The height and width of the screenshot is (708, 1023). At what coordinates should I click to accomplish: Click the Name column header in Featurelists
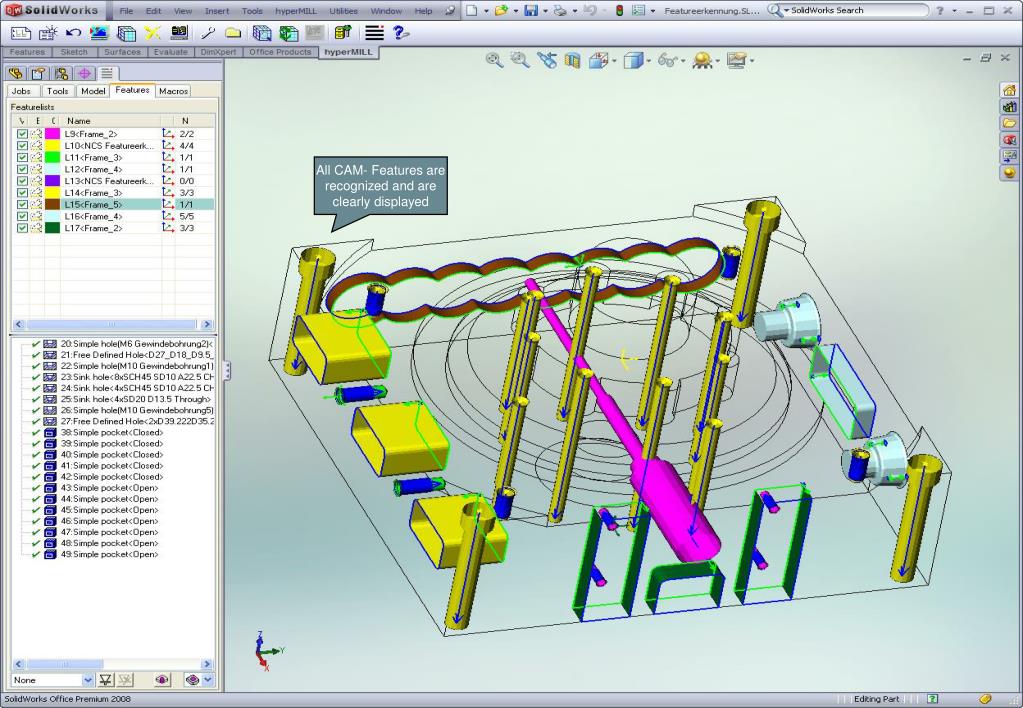tap(111, 121)
